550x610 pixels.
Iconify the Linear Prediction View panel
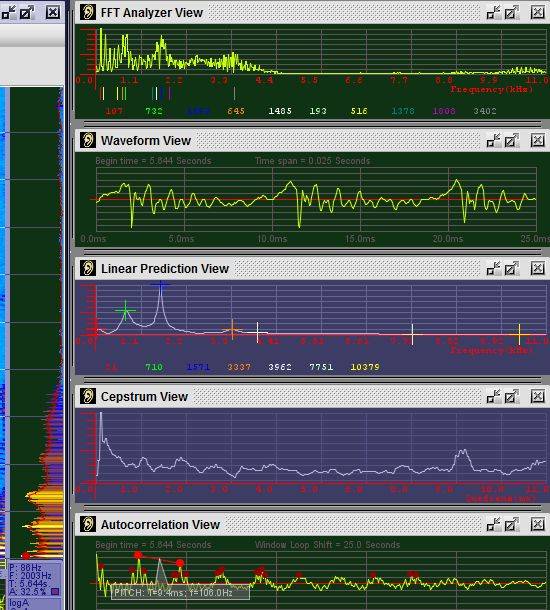point(494,268)
